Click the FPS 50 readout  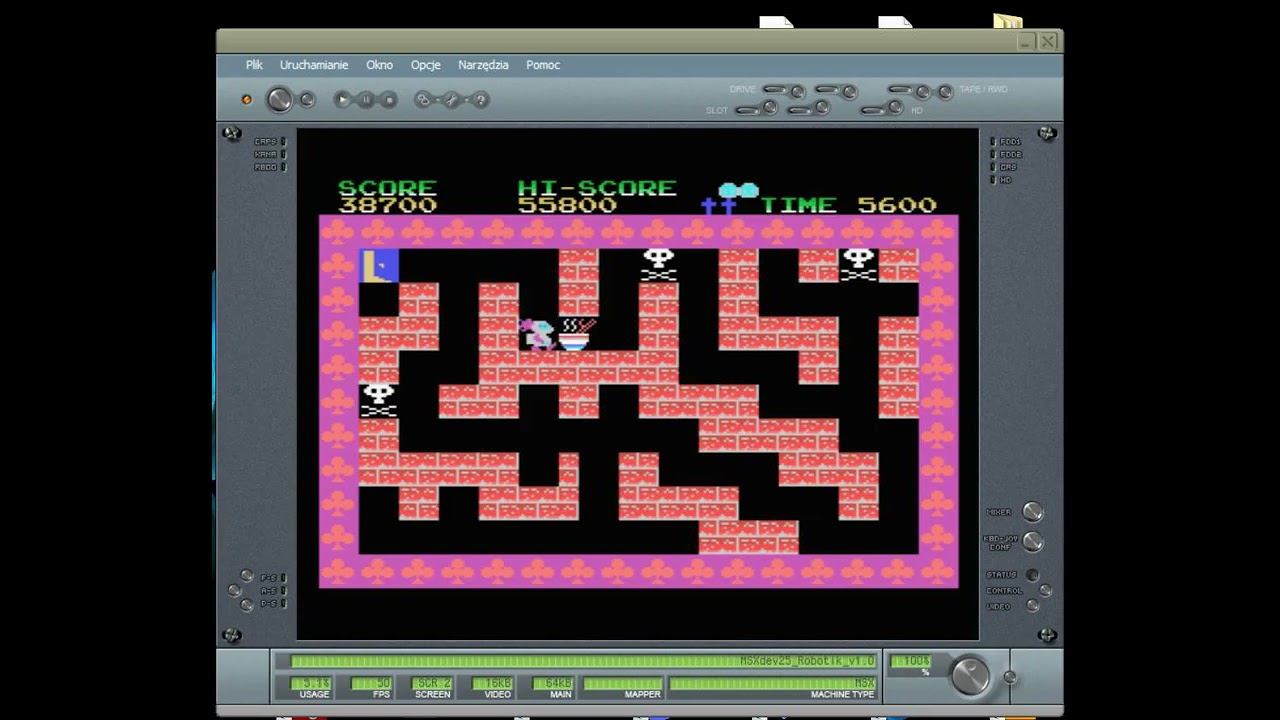[371, 684]
